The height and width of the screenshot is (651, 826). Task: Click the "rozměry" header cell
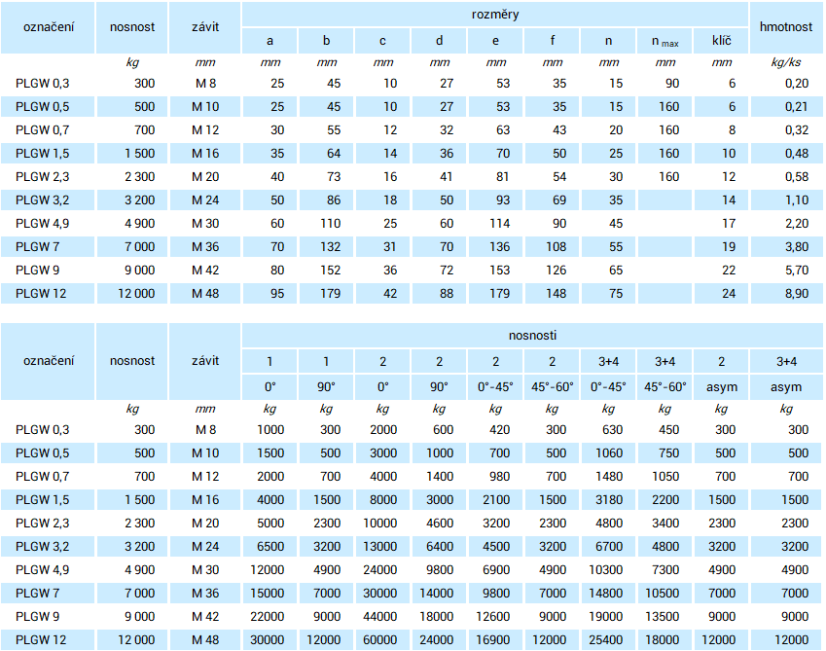[495, 15]
